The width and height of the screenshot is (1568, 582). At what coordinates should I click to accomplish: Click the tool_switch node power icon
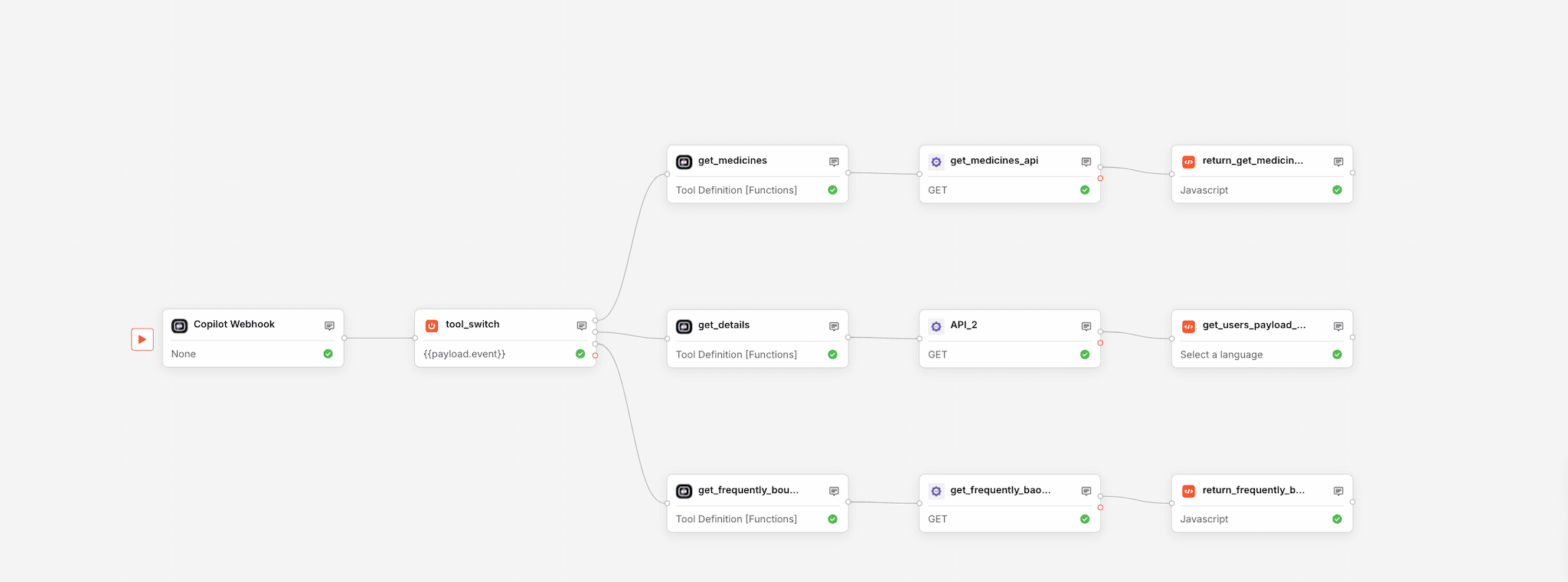click(x=432, y=325)
